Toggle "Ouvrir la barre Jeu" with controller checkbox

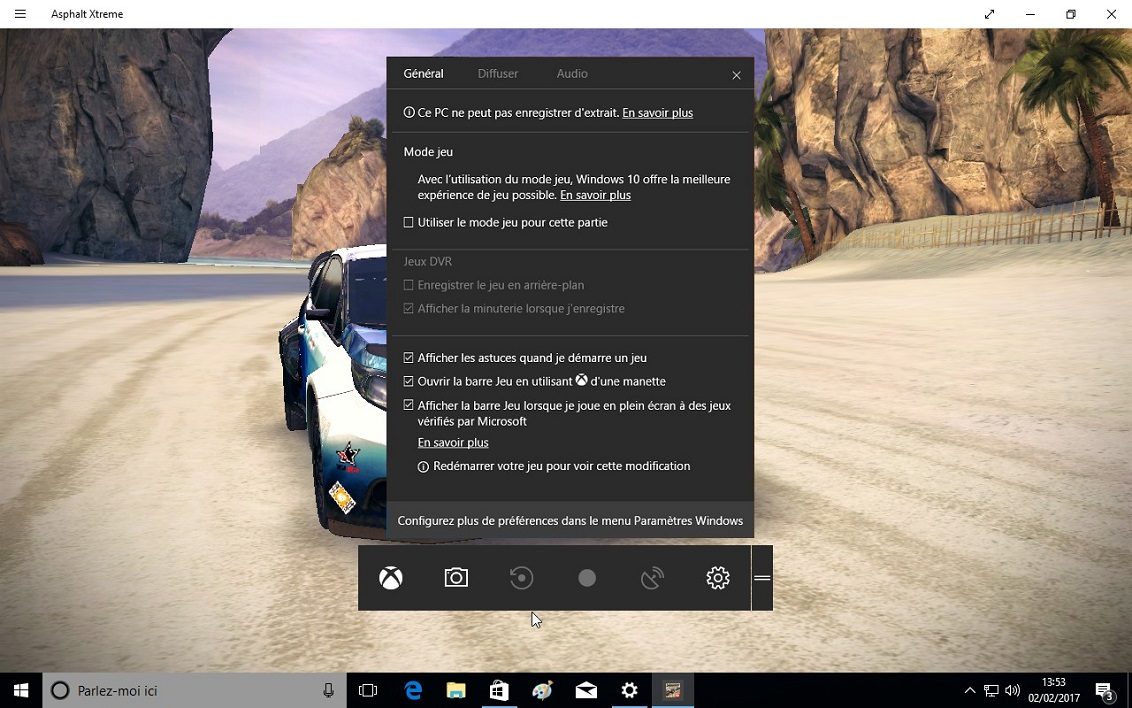tap(408, 382)
